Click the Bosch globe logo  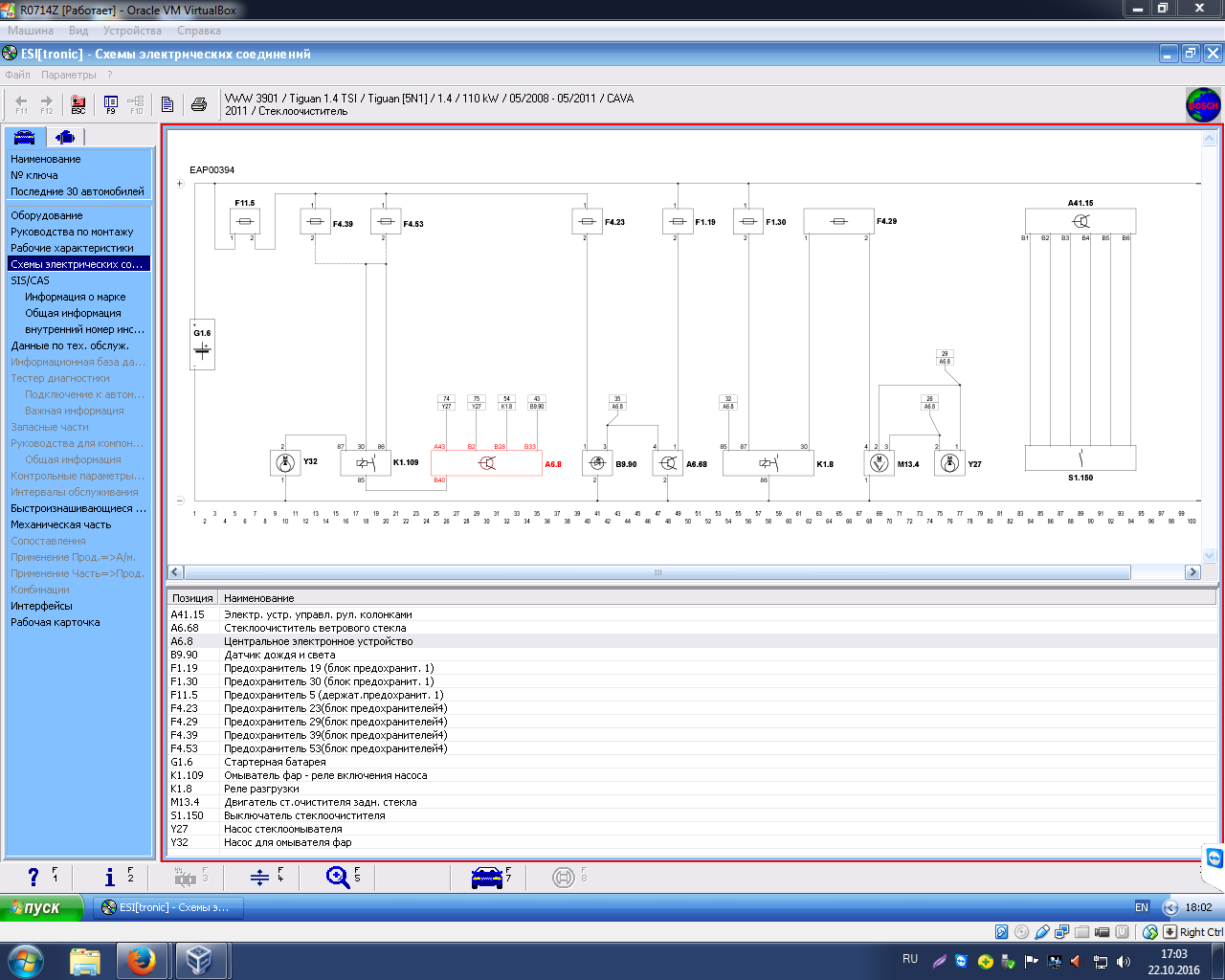[1203, 104]
